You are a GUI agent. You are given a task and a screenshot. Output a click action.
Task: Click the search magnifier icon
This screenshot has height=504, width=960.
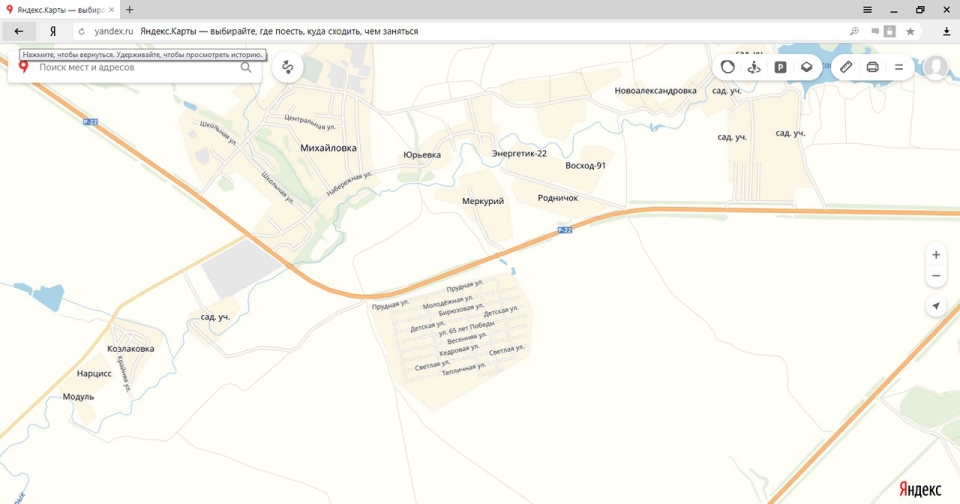pyautogui.click(x=246, y=67)
